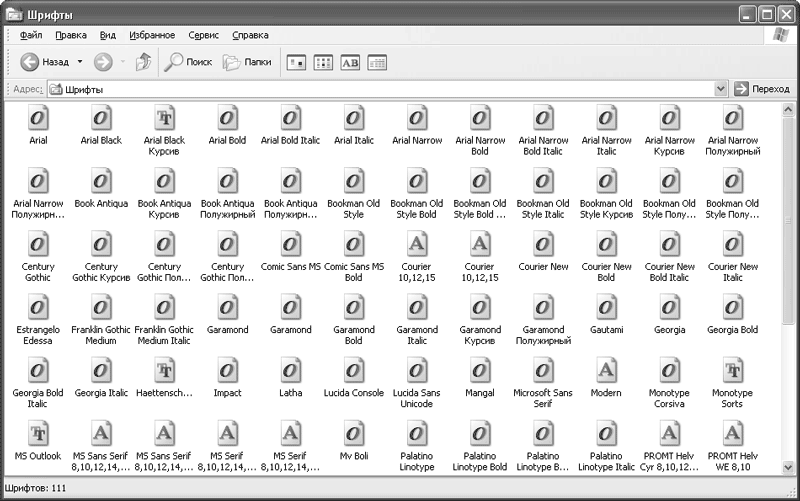Screen dimensions: 800x501
Task: Click the scrollbar down arrow
Action: (788, 467)
